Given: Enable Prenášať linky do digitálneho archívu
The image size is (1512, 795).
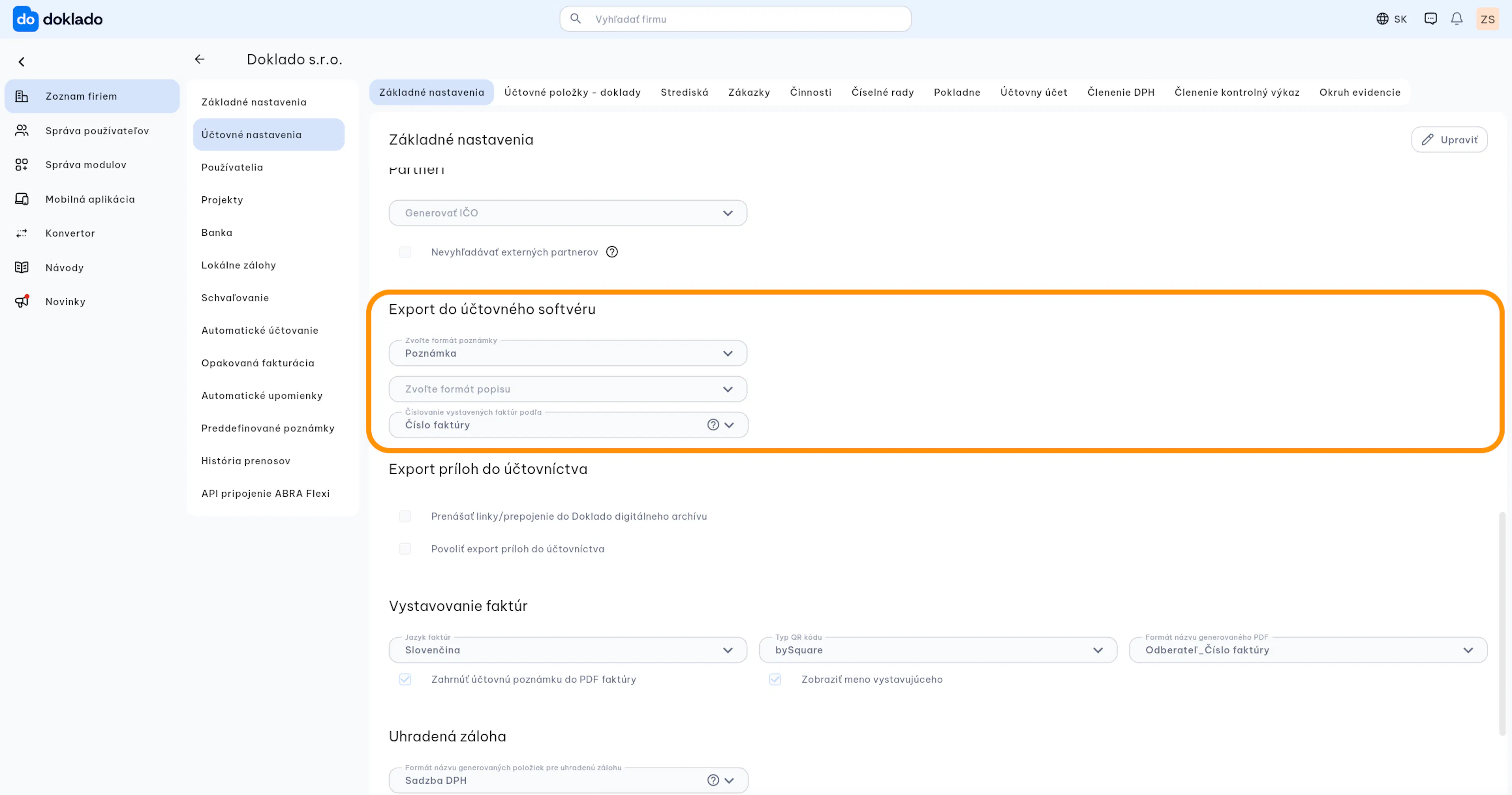Looking at the screenshot, I should [405, 516].
